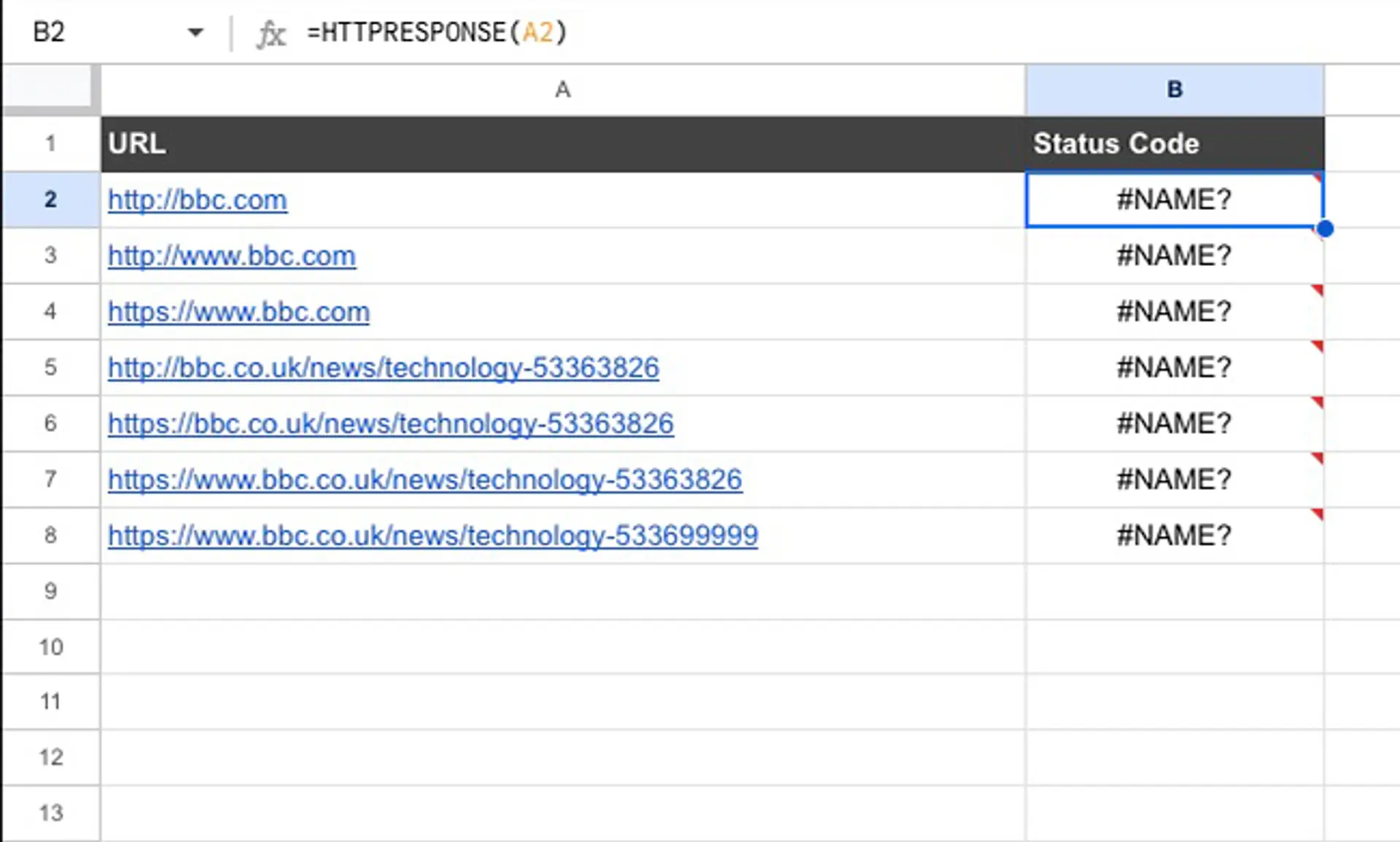This screenshot has width=1400, height=842.
Task: Select the column B header
Action: (x=1175, y=90)
